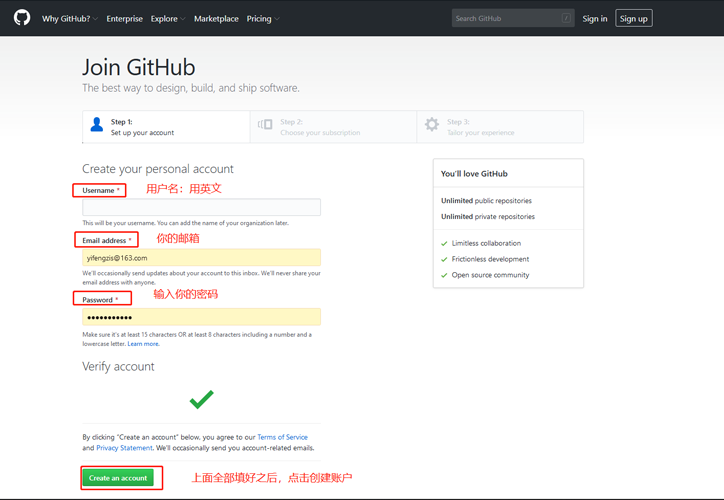Click the Sign in link
The image size is (724, 500).
pyautogui.click(x=595, y=18)
